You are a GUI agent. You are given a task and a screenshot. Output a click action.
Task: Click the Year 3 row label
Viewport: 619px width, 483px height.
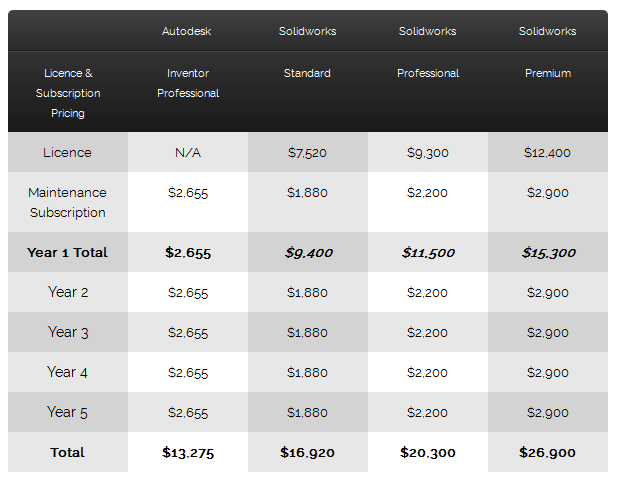pyautogui.click(x=68, y=332)
